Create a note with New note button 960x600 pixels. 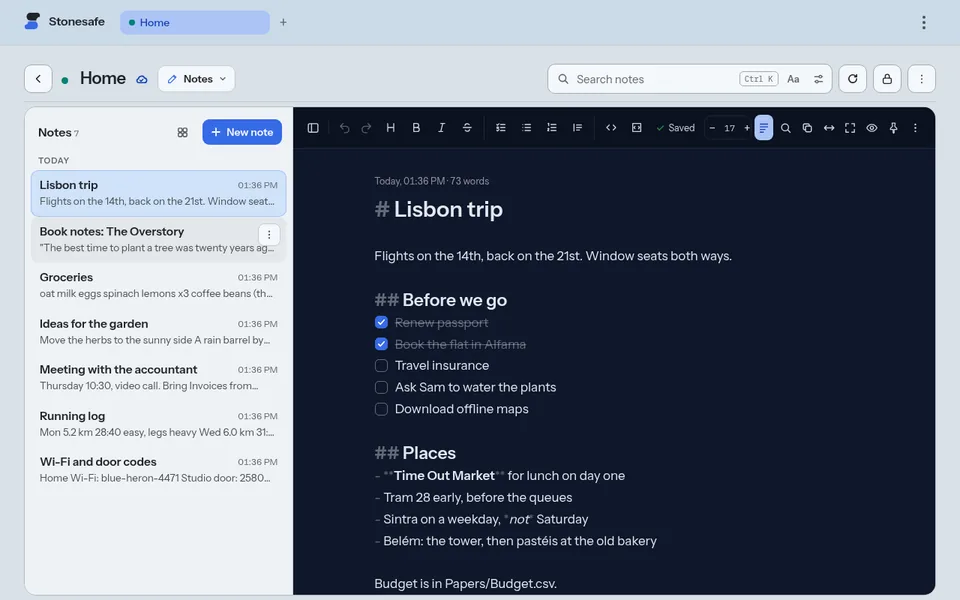(242, 132)
